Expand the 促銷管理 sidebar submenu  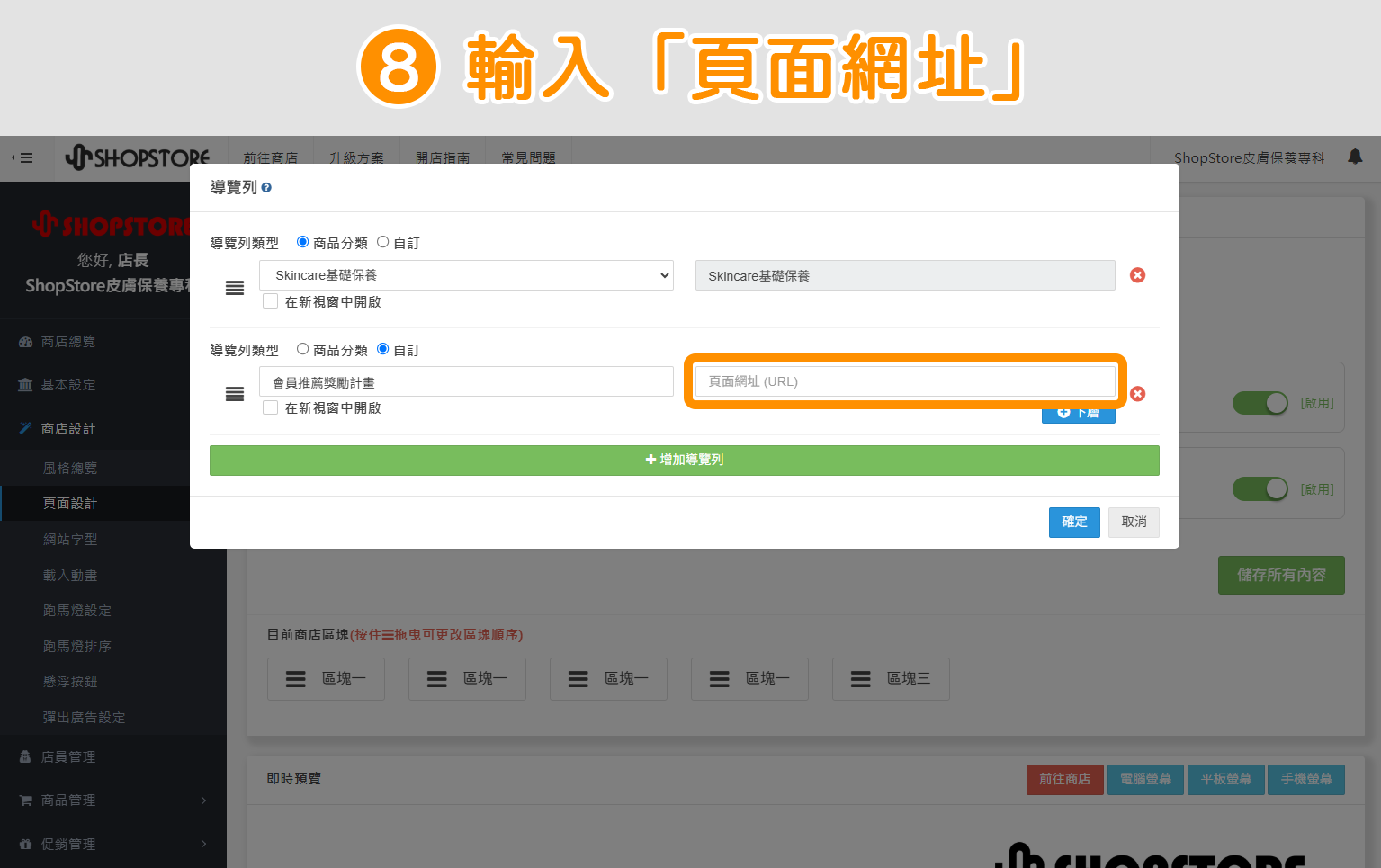pyautogui.click(x=203, y=845)
